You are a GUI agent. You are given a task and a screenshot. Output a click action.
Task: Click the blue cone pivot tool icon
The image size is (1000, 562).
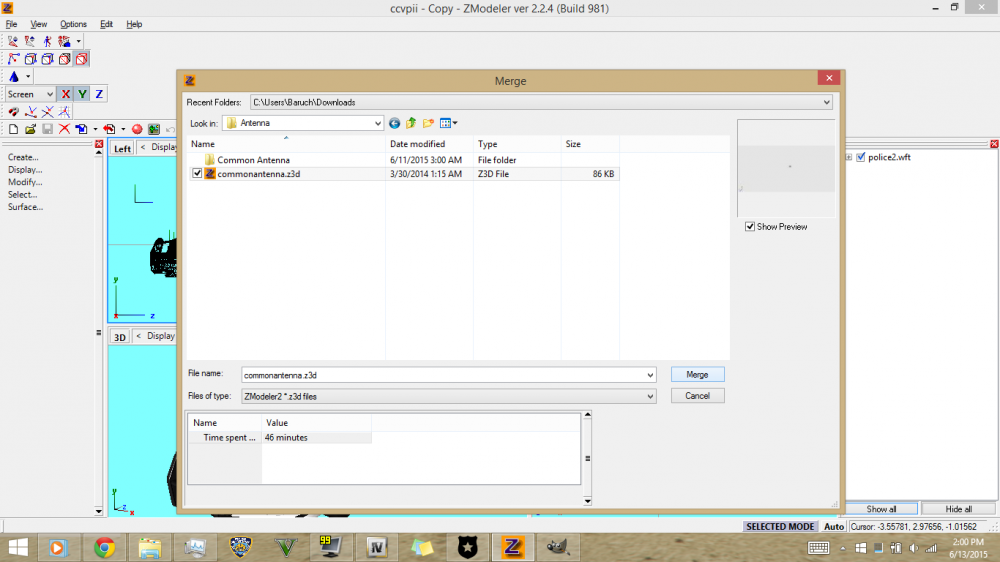point(14,77)
